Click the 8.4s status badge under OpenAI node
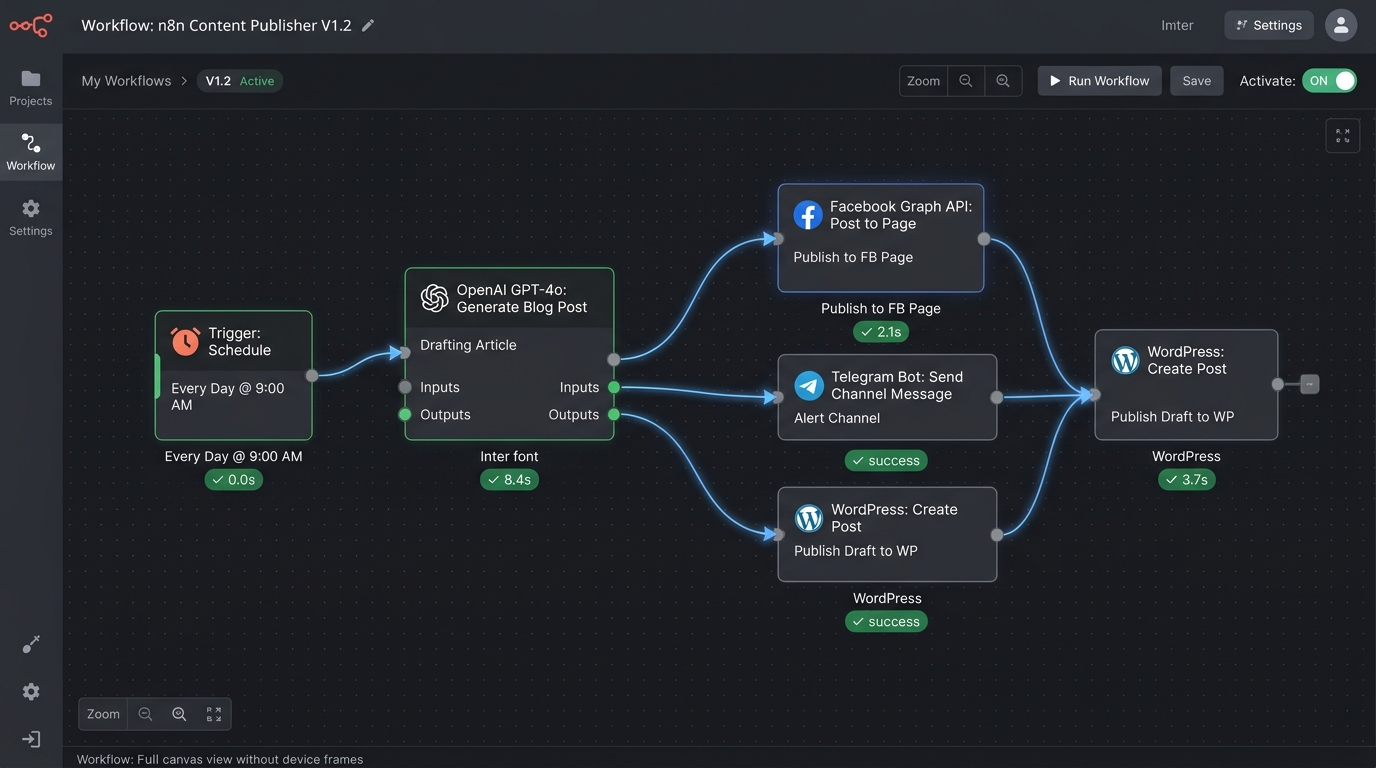Viewport: 1376px width, 768px height. (509, 480)
